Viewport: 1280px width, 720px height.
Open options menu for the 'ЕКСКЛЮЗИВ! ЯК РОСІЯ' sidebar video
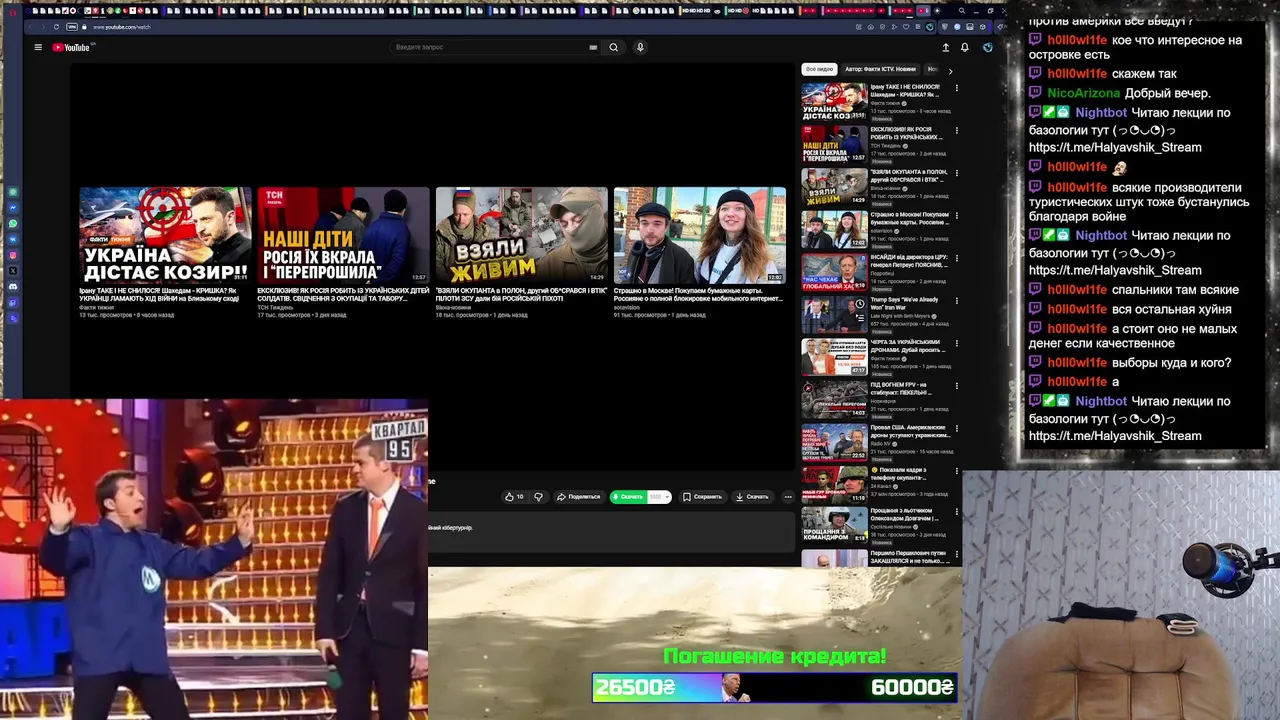click(956, 131)
